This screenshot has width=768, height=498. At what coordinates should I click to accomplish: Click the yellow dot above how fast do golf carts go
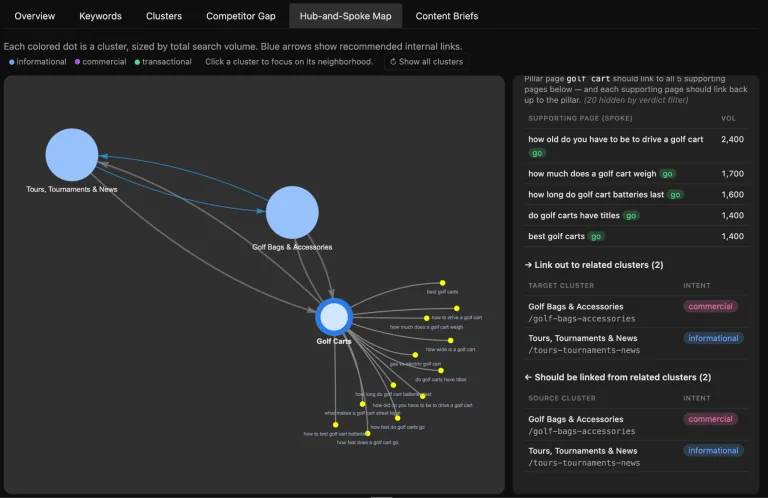pyautogui.click(x=398, y=418)
